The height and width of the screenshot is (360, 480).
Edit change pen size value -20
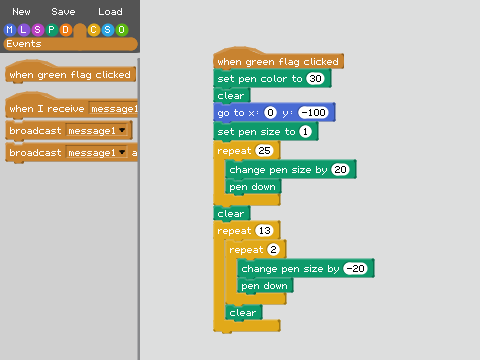[x=355, y=269]
